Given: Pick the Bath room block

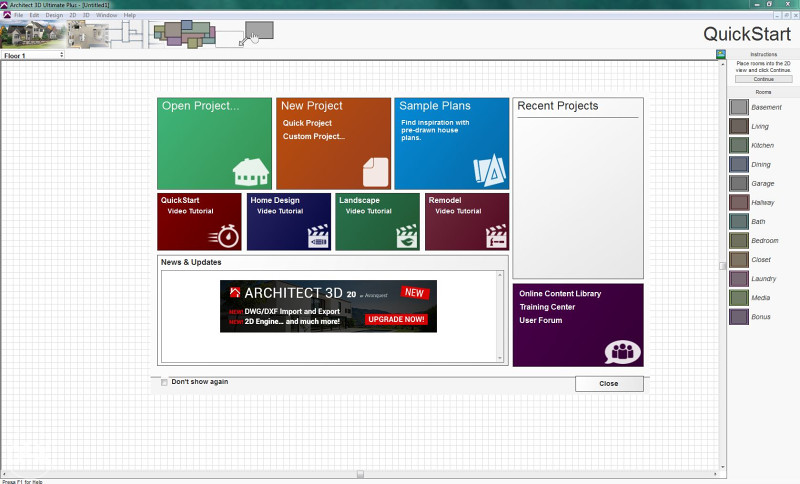Looking at the screenshot, I should click(738, 221).
